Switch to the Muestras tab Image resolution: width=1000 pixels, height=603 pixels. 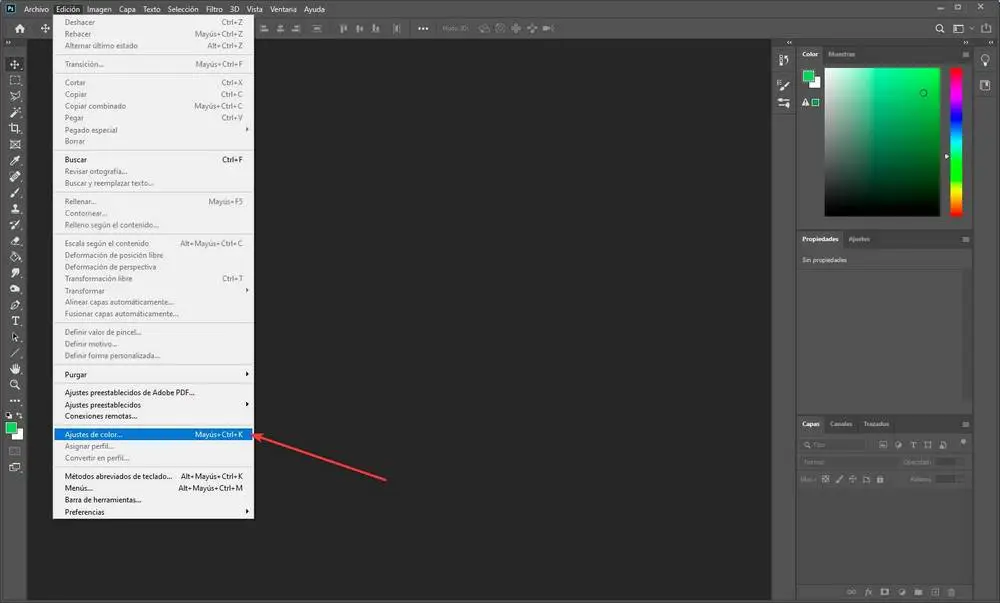[841, 55]
